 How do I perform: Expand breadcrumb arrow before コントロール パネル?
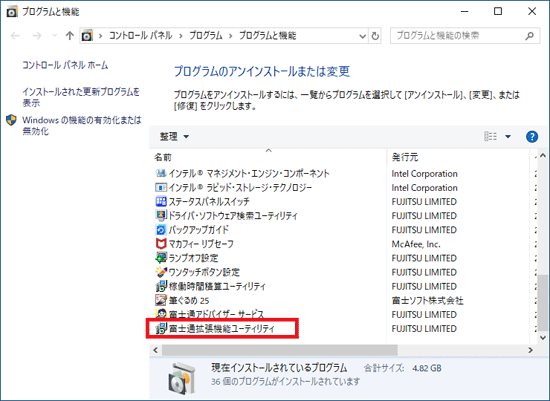101,36
